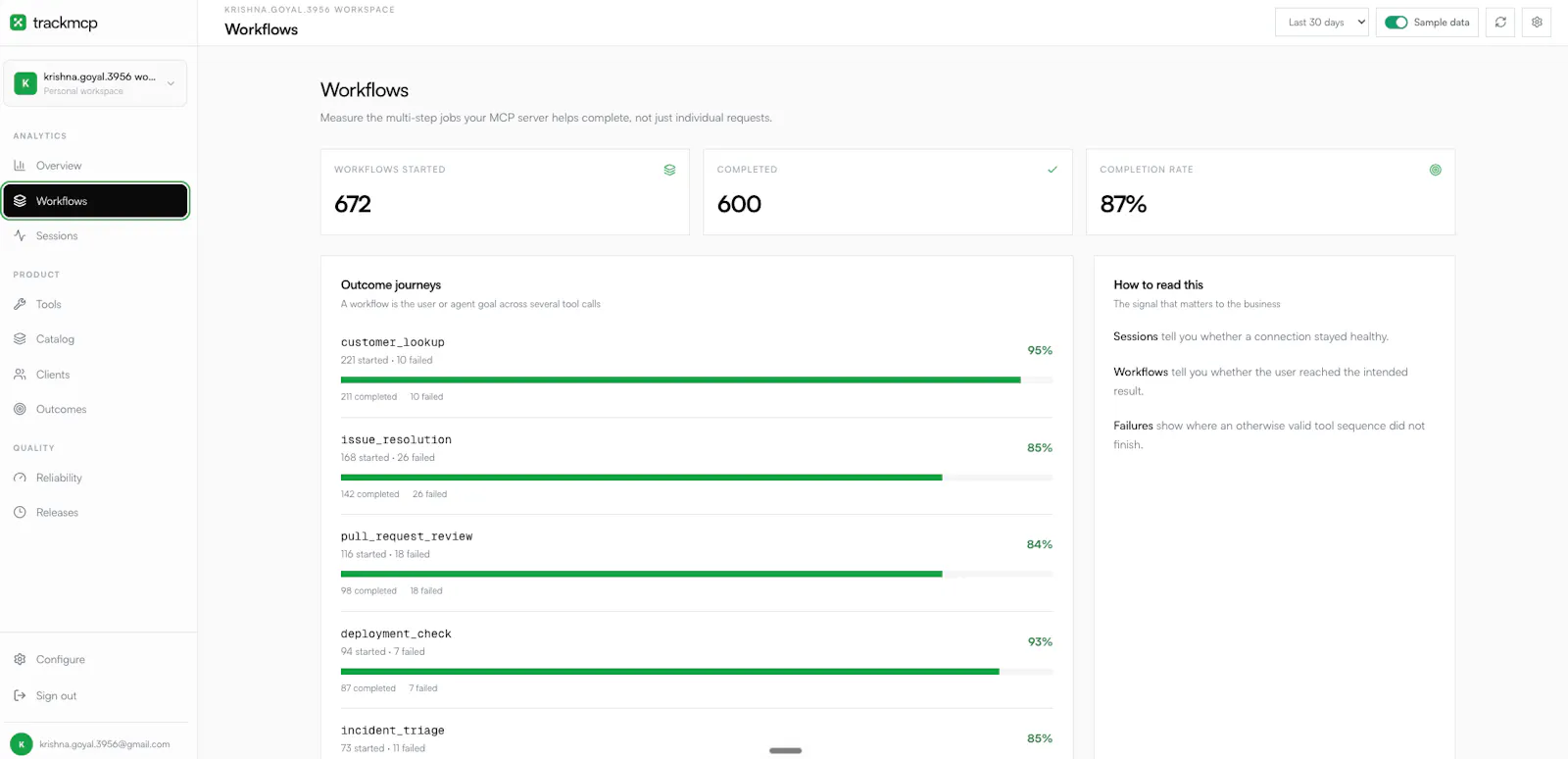Click the Completion Rate target icon
The width and height of the screenshot is (1568, 759).
(1436, 170)
